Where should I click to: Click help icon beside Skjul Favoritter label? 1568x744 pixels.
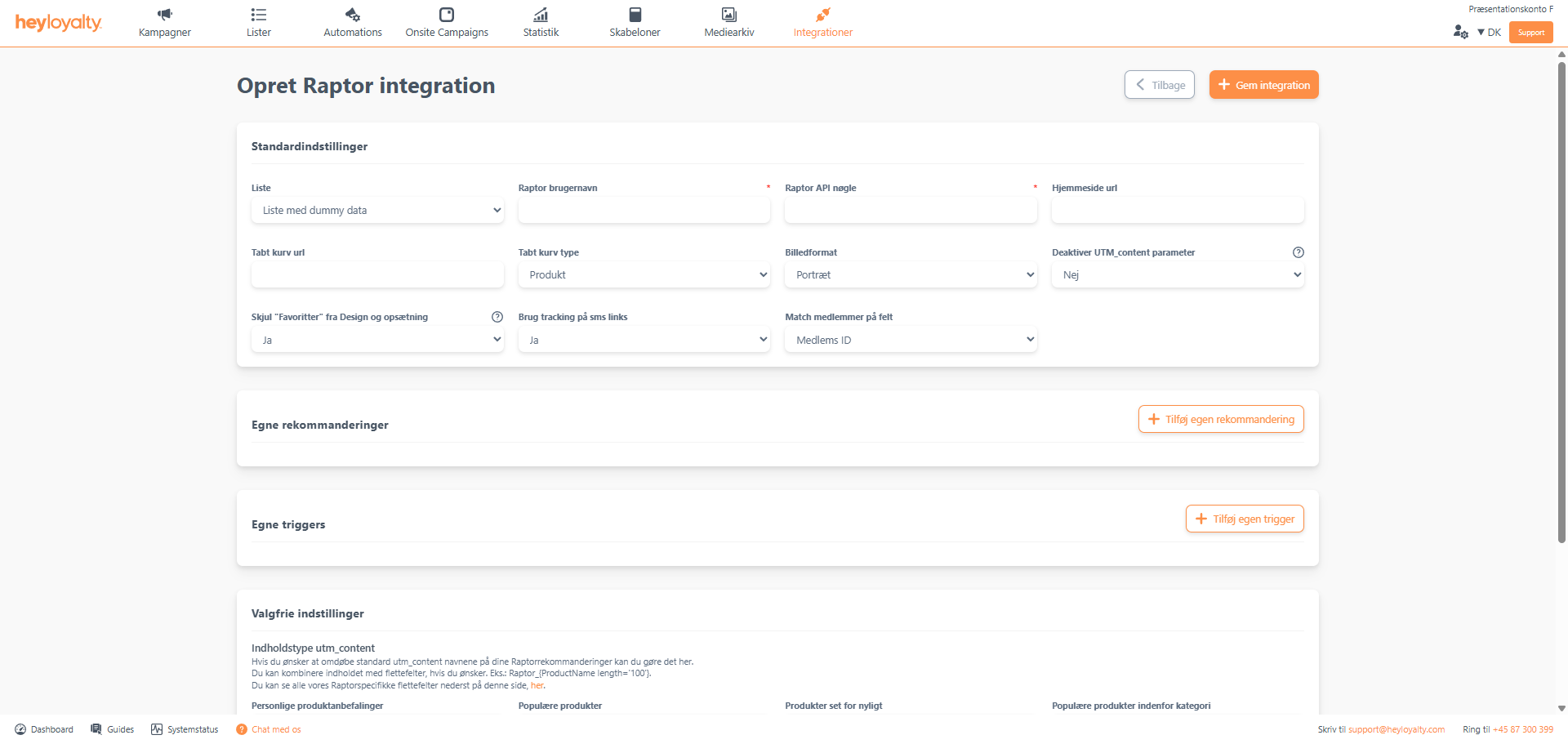coord(497,317)
